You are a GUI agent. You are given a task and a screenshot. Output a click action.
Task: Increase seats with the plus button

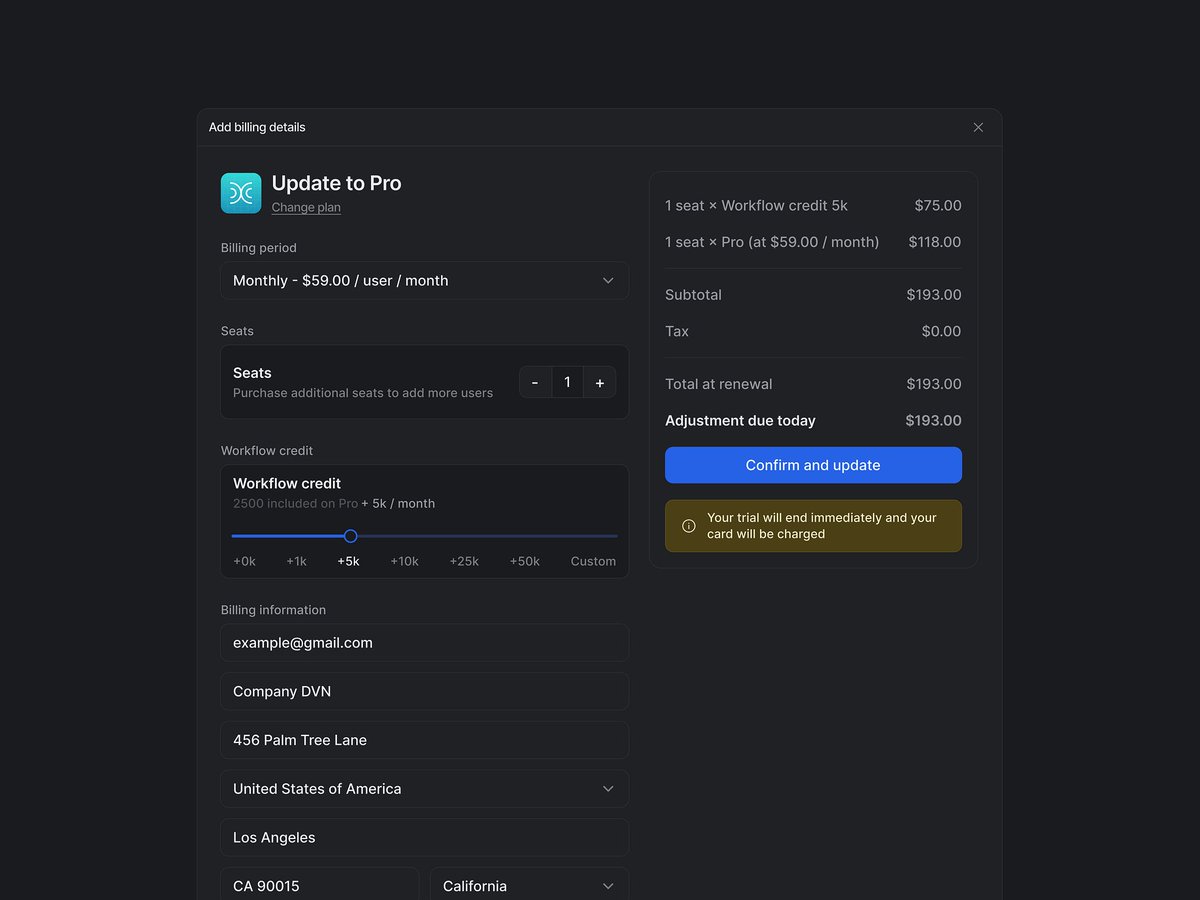[599, 382]
